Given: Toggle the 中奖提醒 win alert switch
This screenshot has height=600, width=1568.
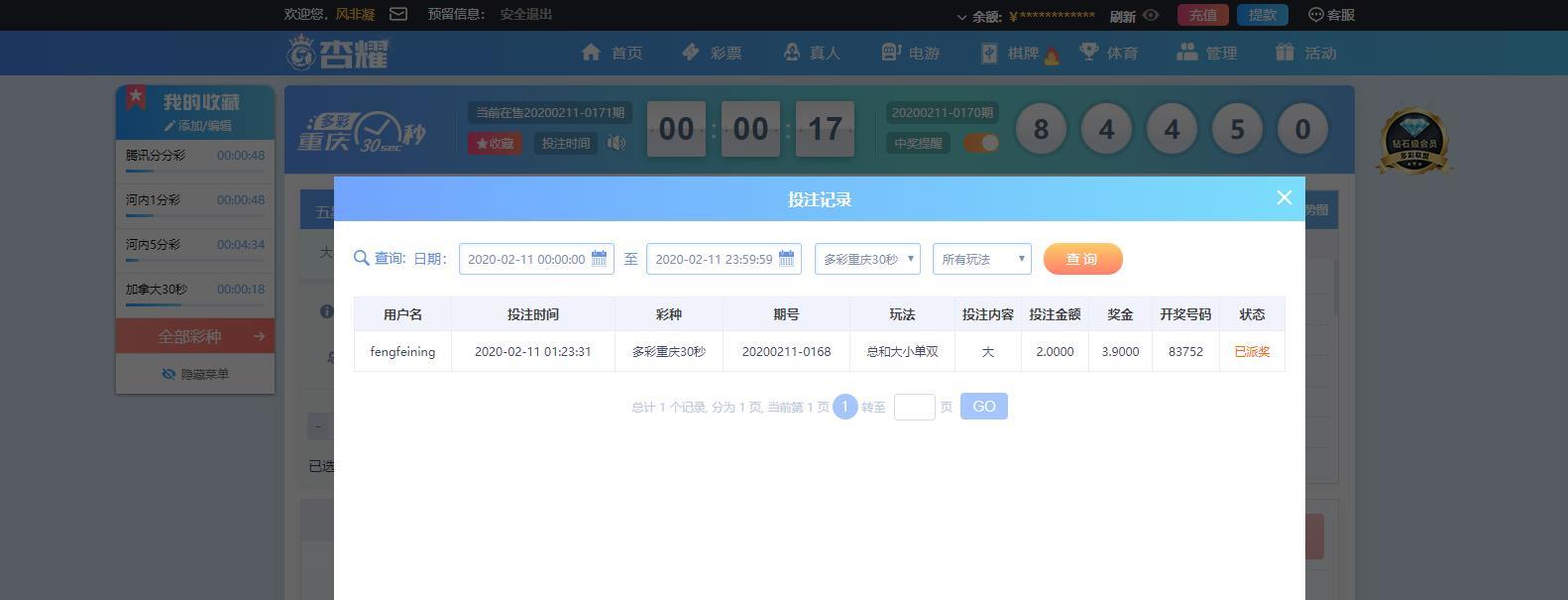Looking at the screenshot, I should [x=981, y=143].
